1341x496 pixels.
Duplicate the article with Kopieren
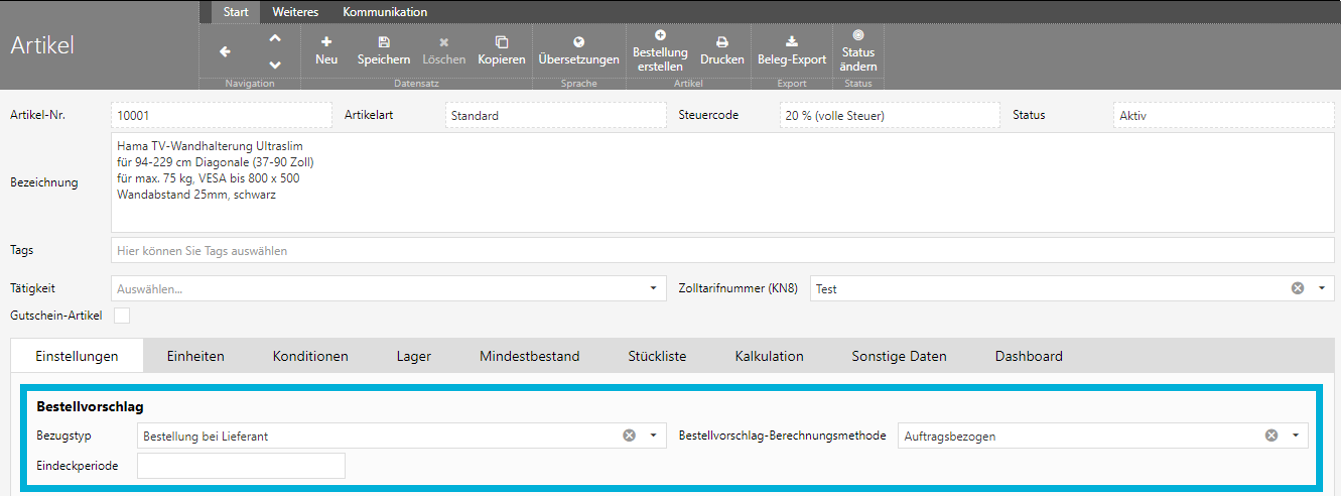tap(502, 51)
